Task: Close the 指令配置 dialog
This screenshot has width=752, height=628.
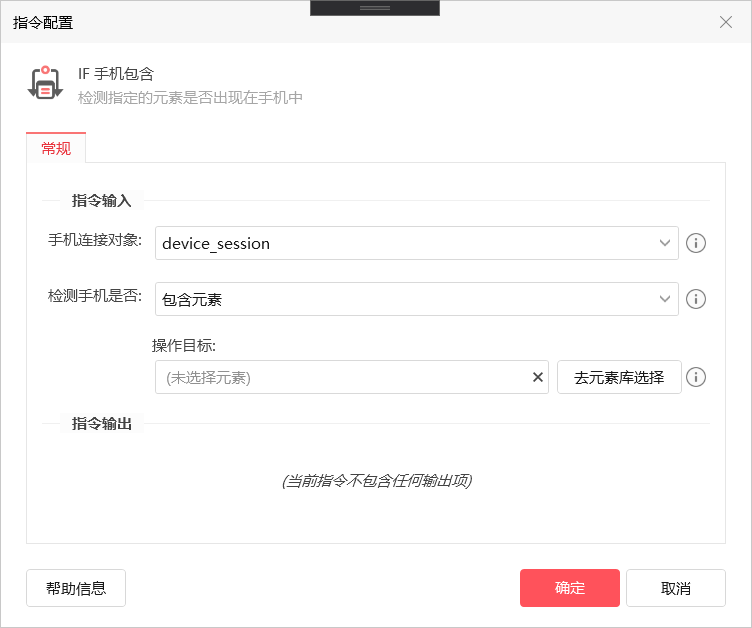Action: pyautogui.click(x=726, y=22)
